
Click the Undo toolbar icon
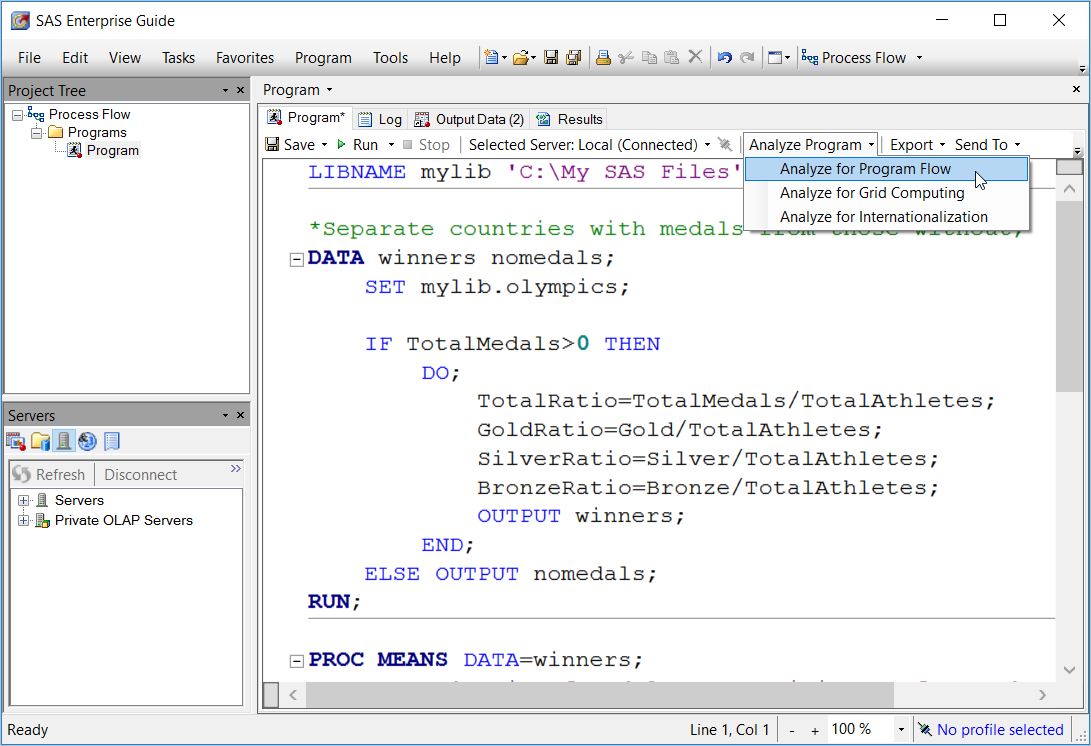tap(723, 57)
